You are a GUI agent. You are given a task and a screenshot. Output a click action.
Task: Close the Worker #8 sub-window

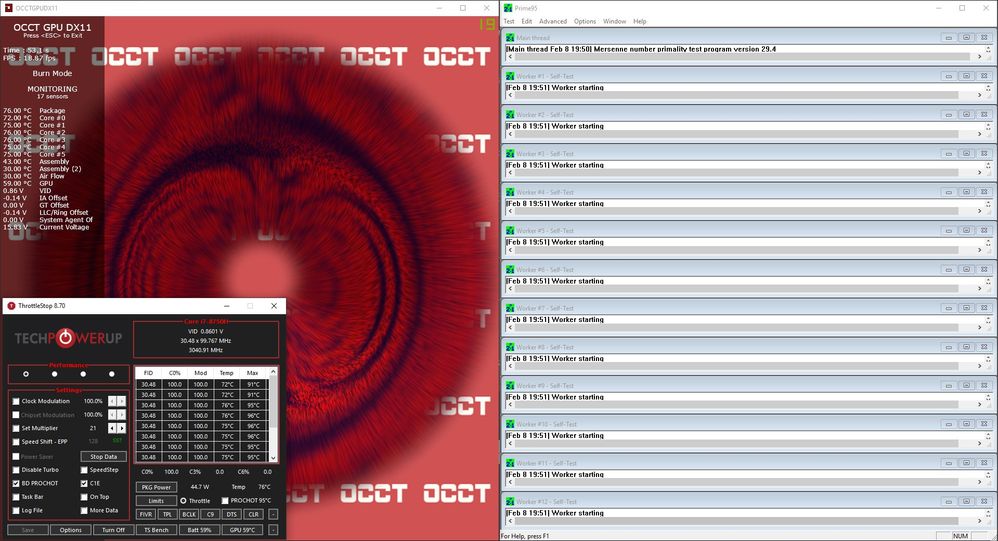point(984,347)
